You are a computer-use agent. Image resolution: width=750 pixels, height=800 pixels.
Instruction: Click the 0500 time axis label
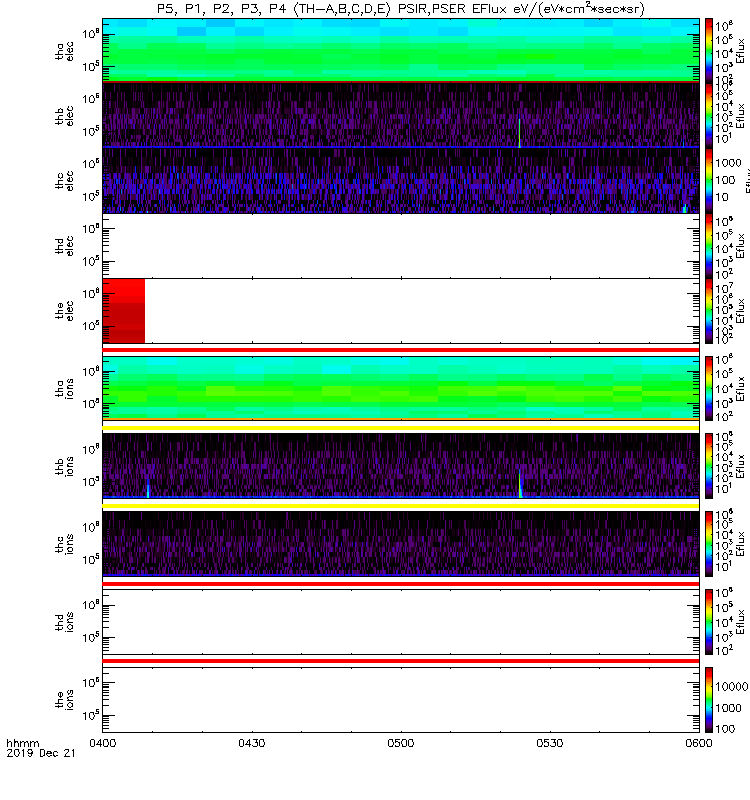tap(401, 743)
